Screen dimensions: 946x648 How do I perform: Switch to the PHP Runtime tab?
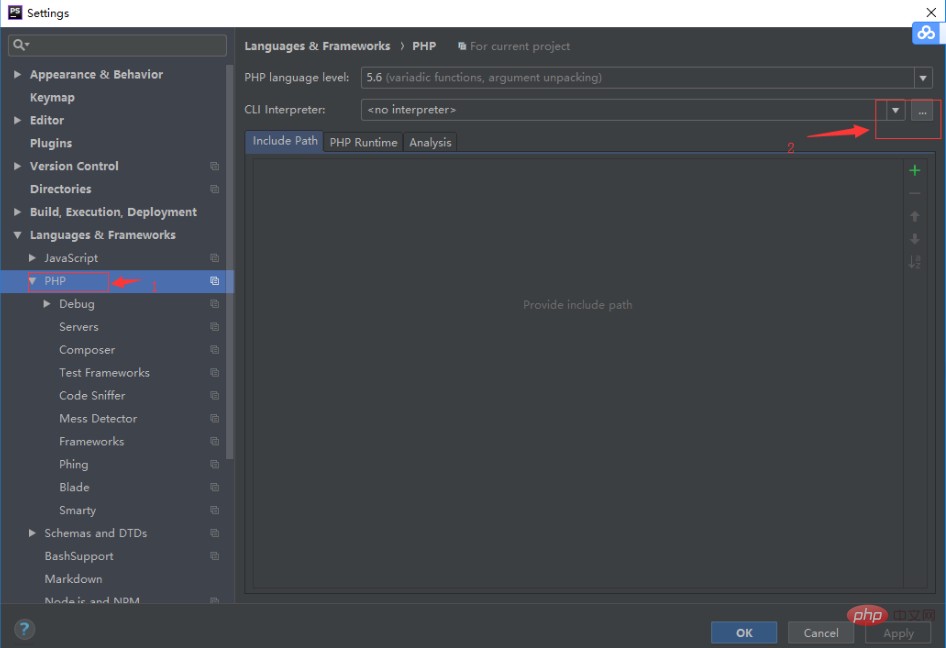point(363,142)
